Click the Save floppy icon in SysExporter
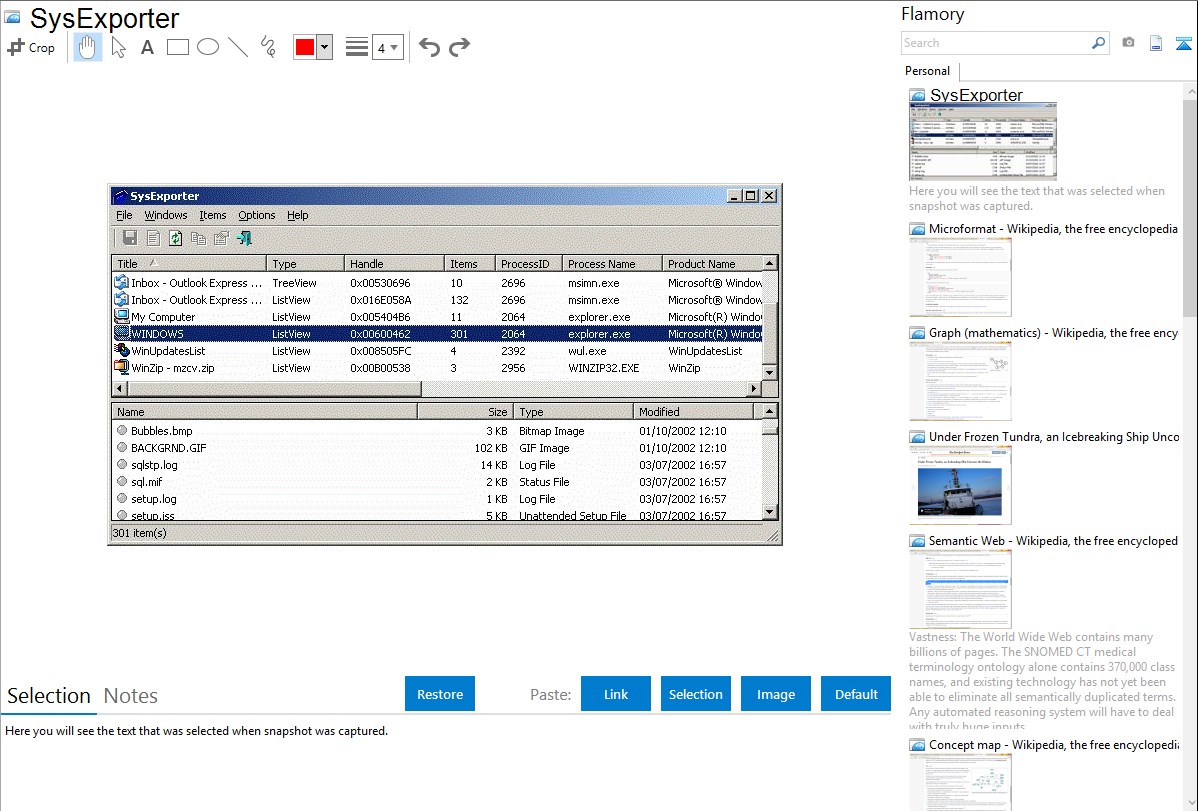Screen dimensions: 1198x811 [130, 238]
